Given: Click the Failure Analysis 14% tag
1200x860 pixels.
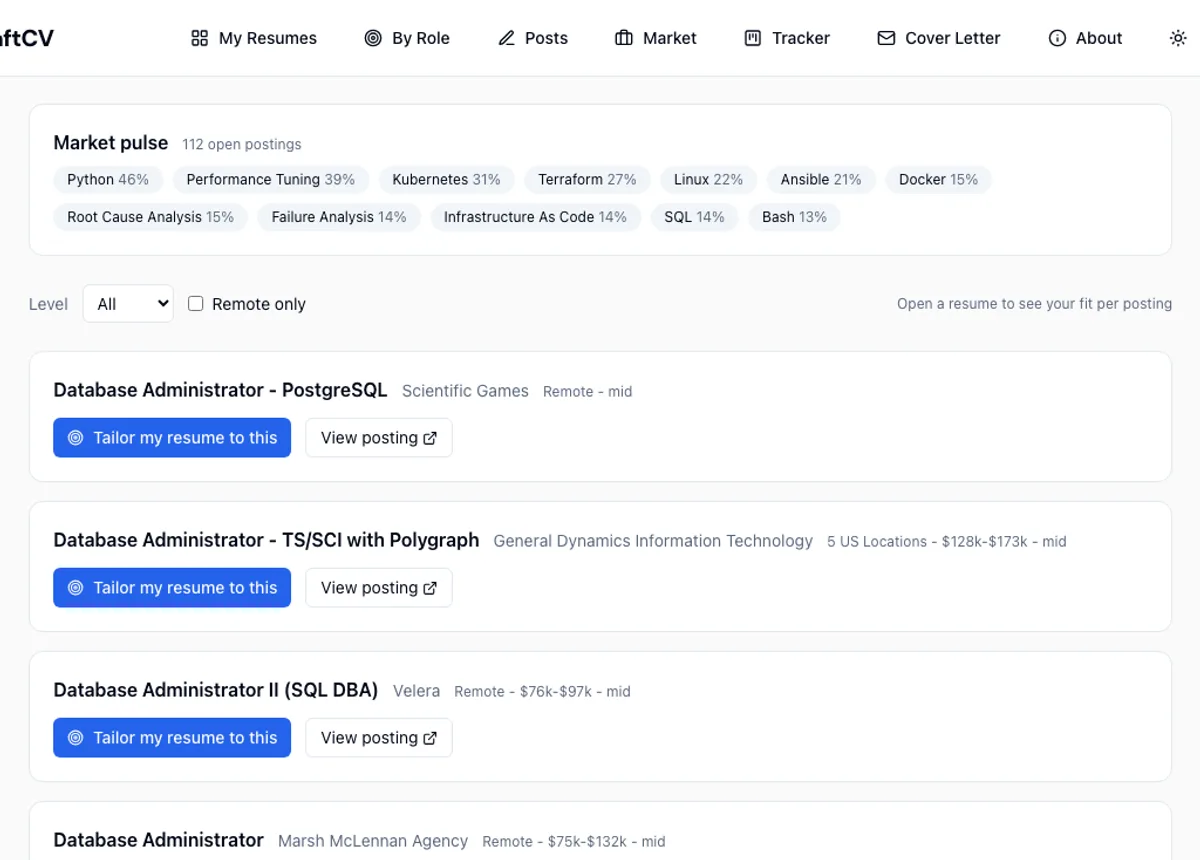Looking at the screenshot, I should click(x=339, y=217).
